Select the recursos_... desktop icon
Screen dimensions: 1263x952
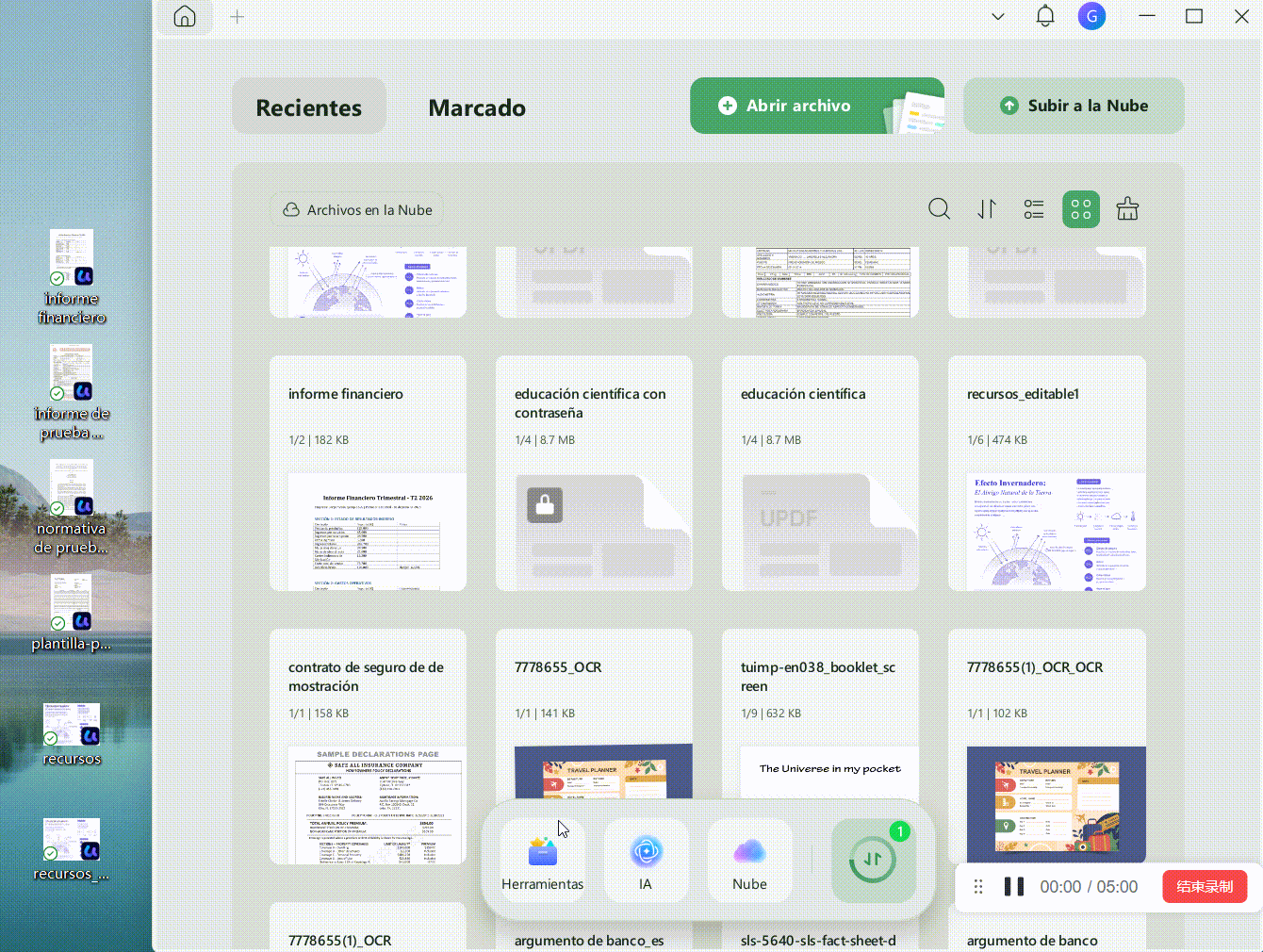pyautogui.click(x=72, y=849)
